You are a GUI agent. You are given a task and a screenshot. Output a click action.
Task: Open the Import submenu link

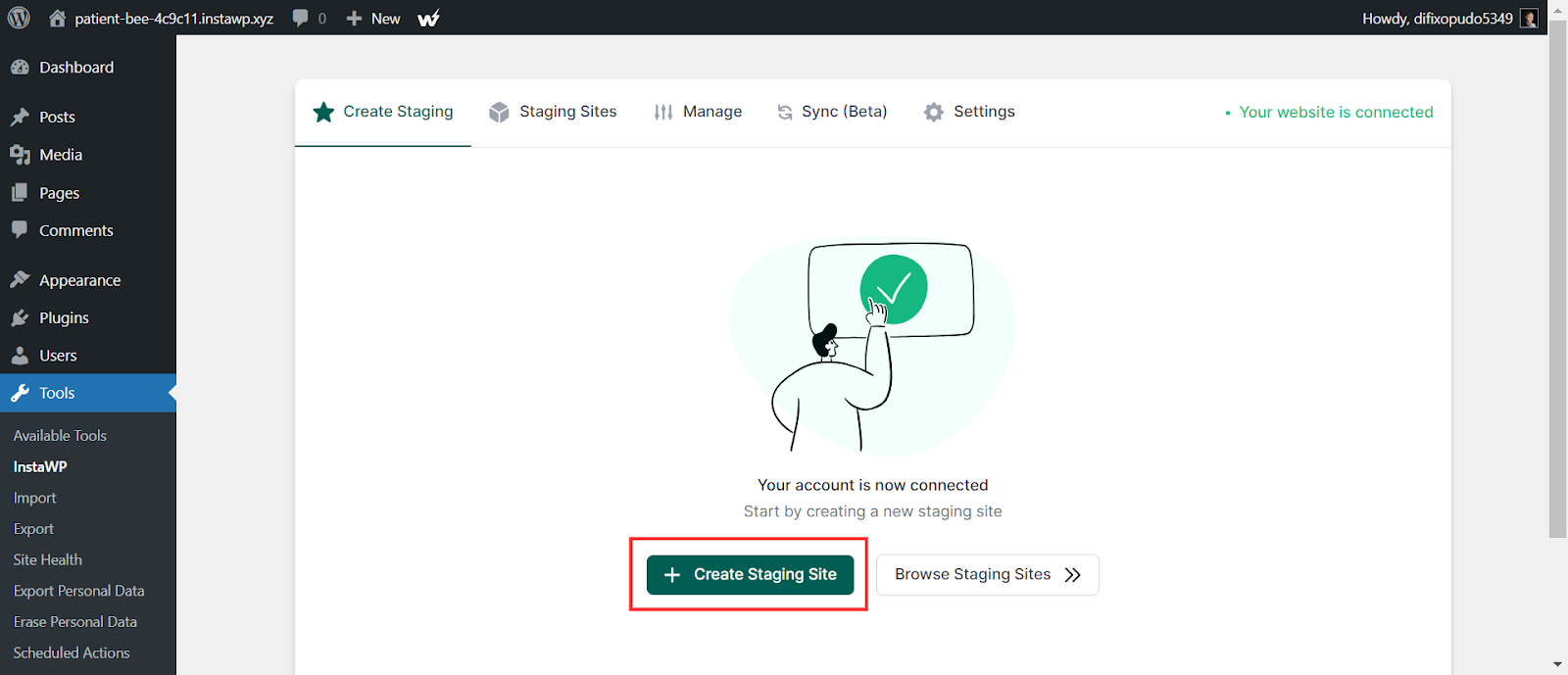point(34,498)
